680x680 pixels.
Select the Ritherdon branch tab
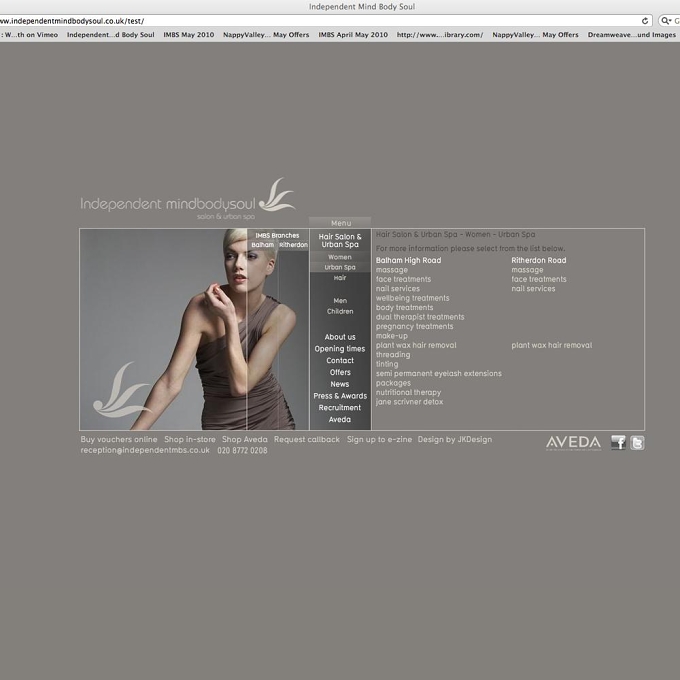(293, 245)
